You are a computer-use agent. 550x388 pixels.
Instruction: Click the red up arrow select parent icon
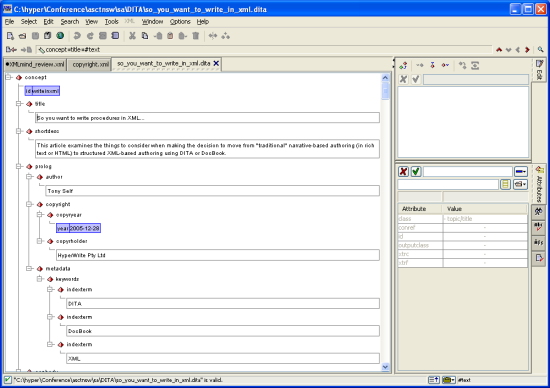coord(499,50)
